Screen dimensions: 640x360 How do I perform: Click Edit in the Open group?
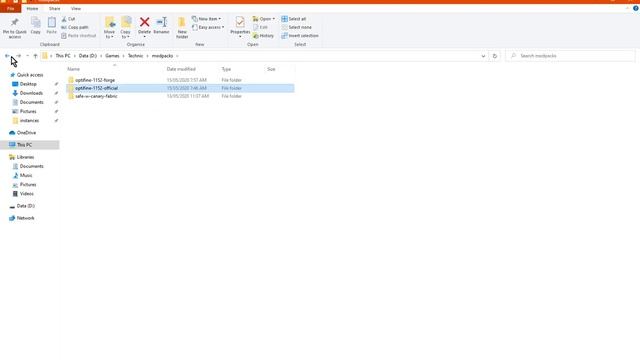[260, 27]
